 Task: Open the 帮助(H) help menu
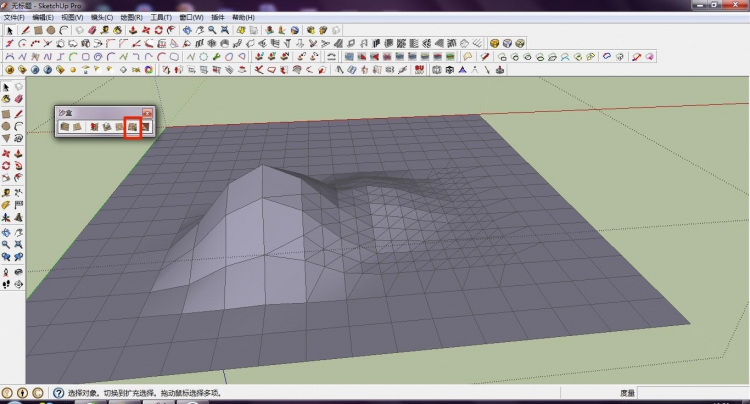[243, 18]
